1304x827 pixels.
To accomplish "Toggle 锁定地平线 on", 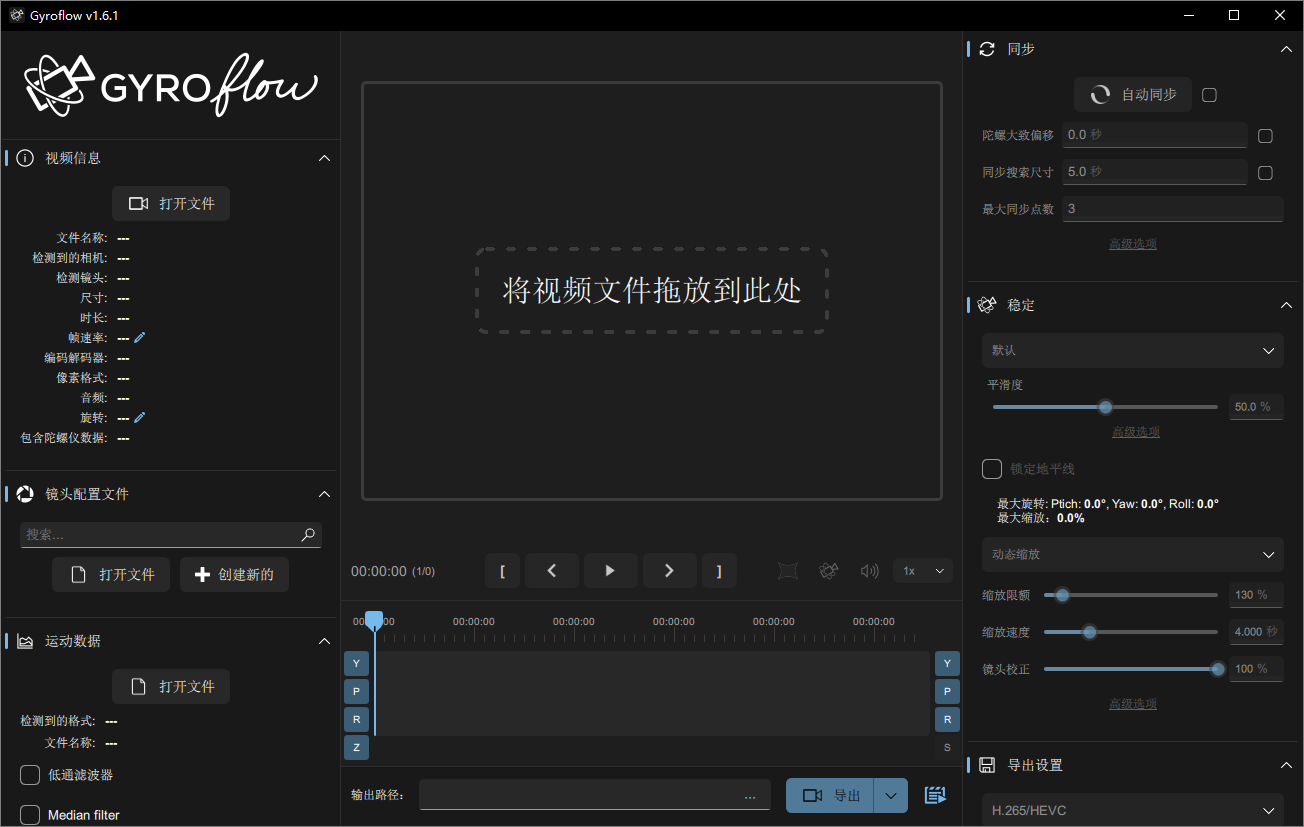I will click(x=992, y=468).
